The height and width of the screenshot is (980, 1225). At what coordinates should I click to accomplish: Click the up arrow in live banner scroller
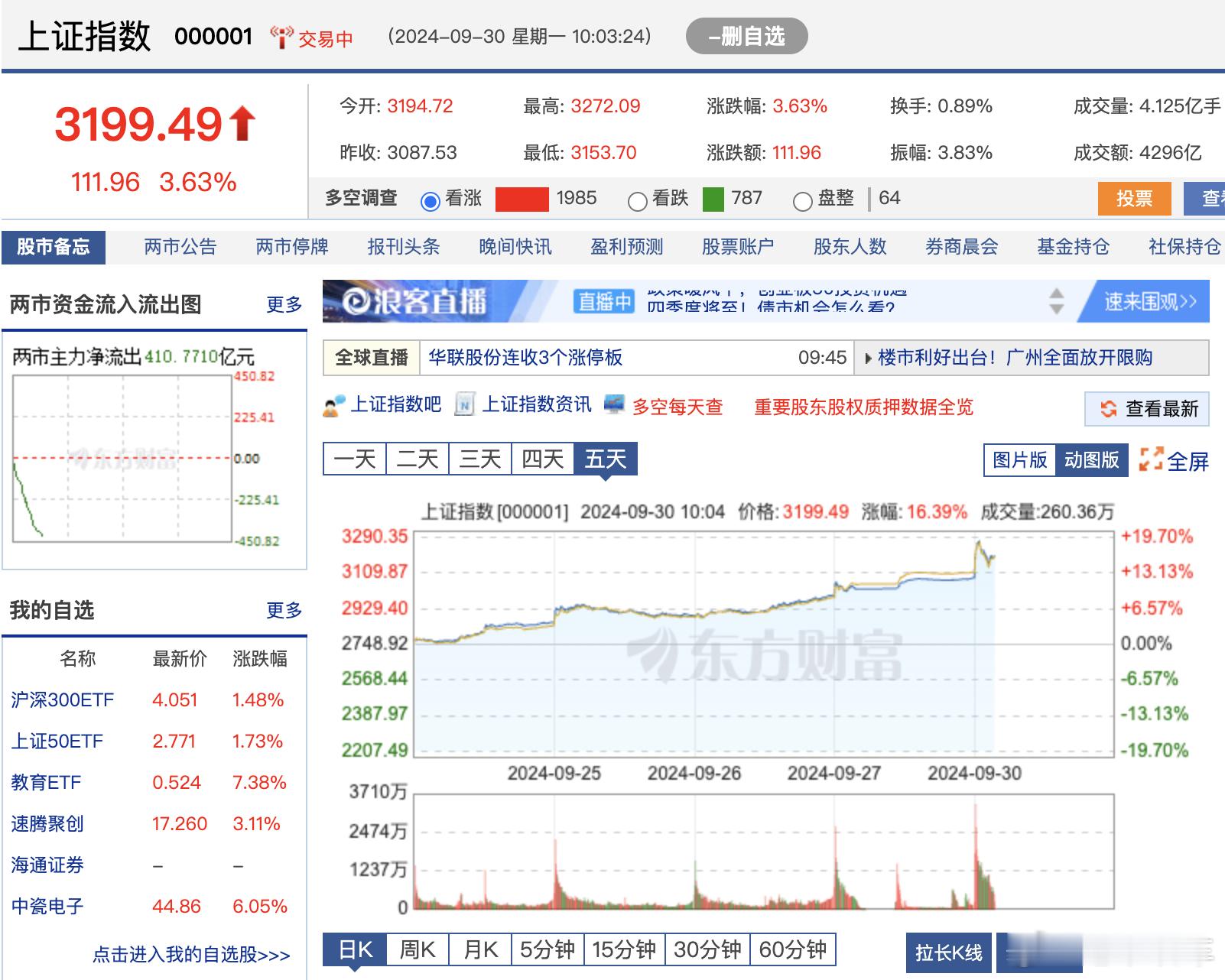click(1057, 294)
